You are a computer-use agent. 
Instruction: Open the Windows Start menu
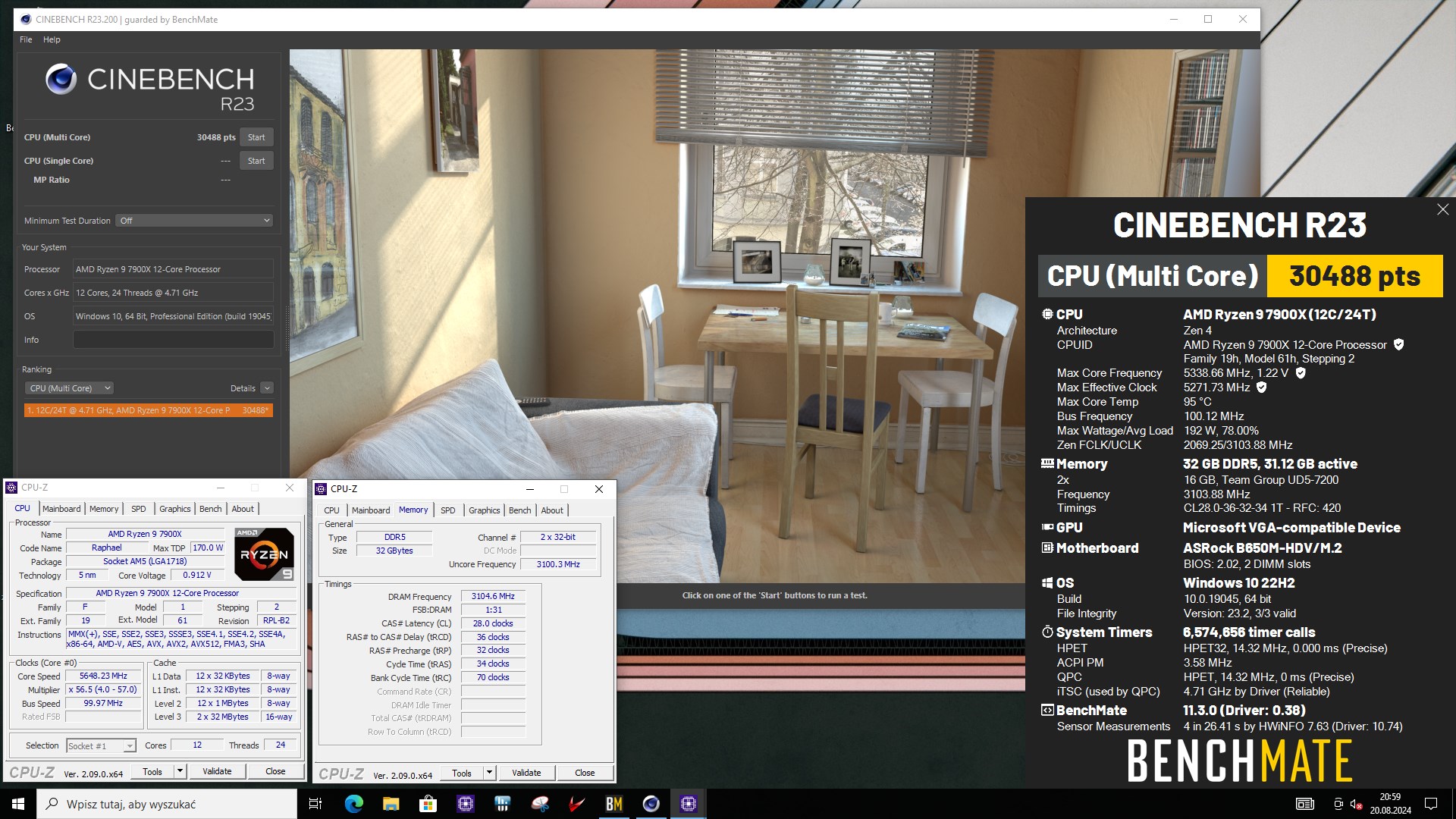(18, 804)
